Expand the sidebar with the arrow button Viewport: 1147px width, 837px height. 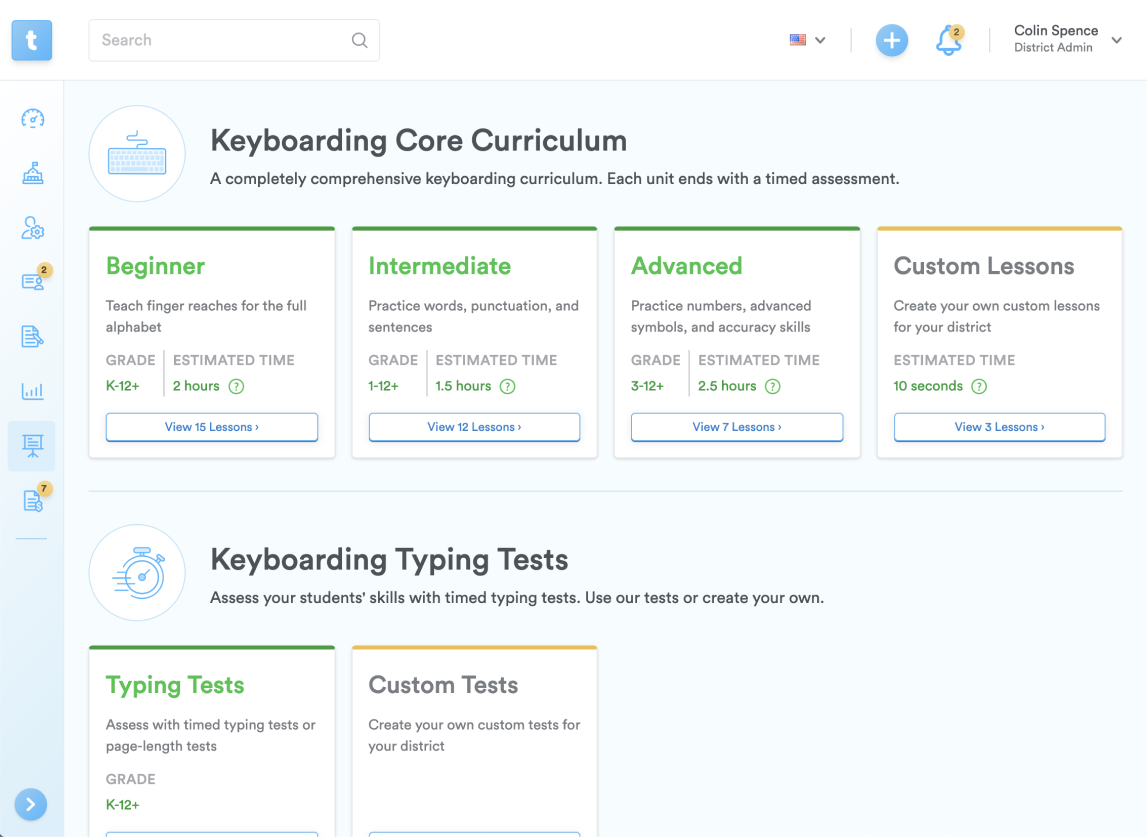(x=31, y=805)
